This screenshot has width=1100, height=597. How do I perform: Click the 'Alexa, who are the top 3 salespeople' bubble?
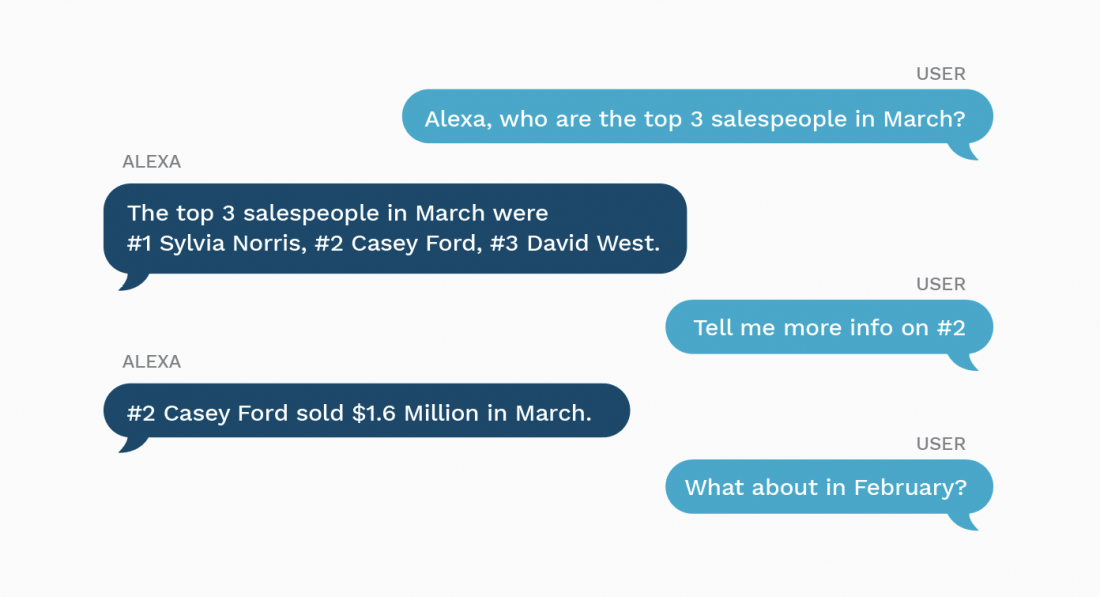(x=697, y=116)
